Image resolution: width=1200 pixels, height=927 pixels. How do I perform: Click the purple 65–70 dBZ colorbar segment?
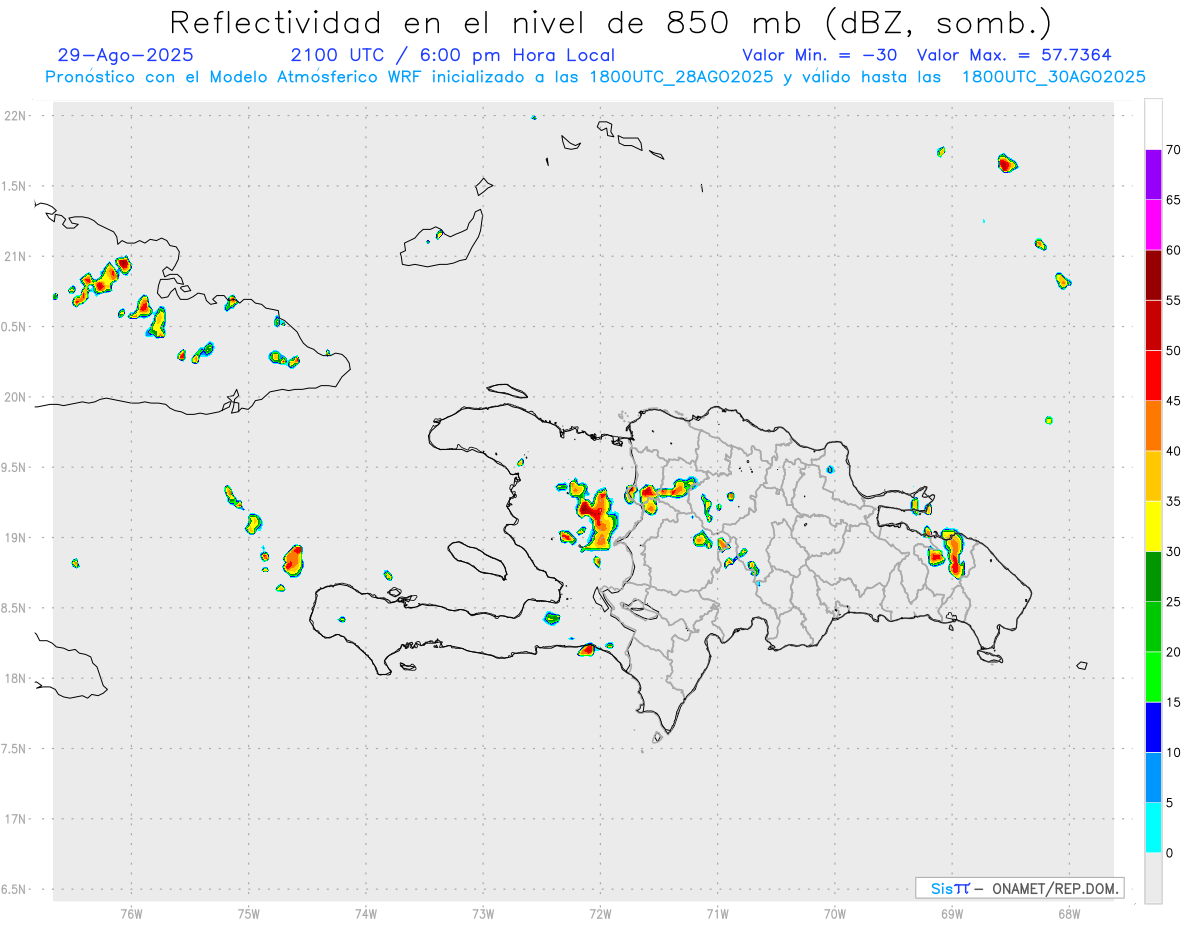coord(1153,174)
